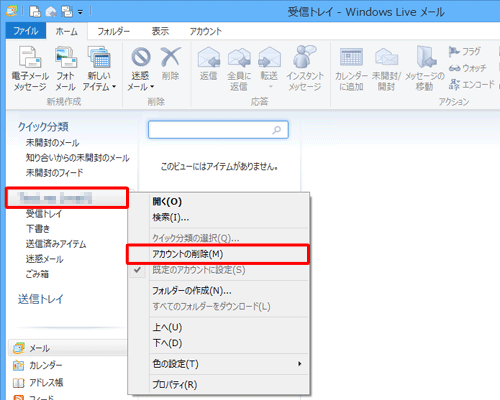Click the 削除 X icon in the ribbon
This screenshot has height=400, width=500.
pos(170,57)
